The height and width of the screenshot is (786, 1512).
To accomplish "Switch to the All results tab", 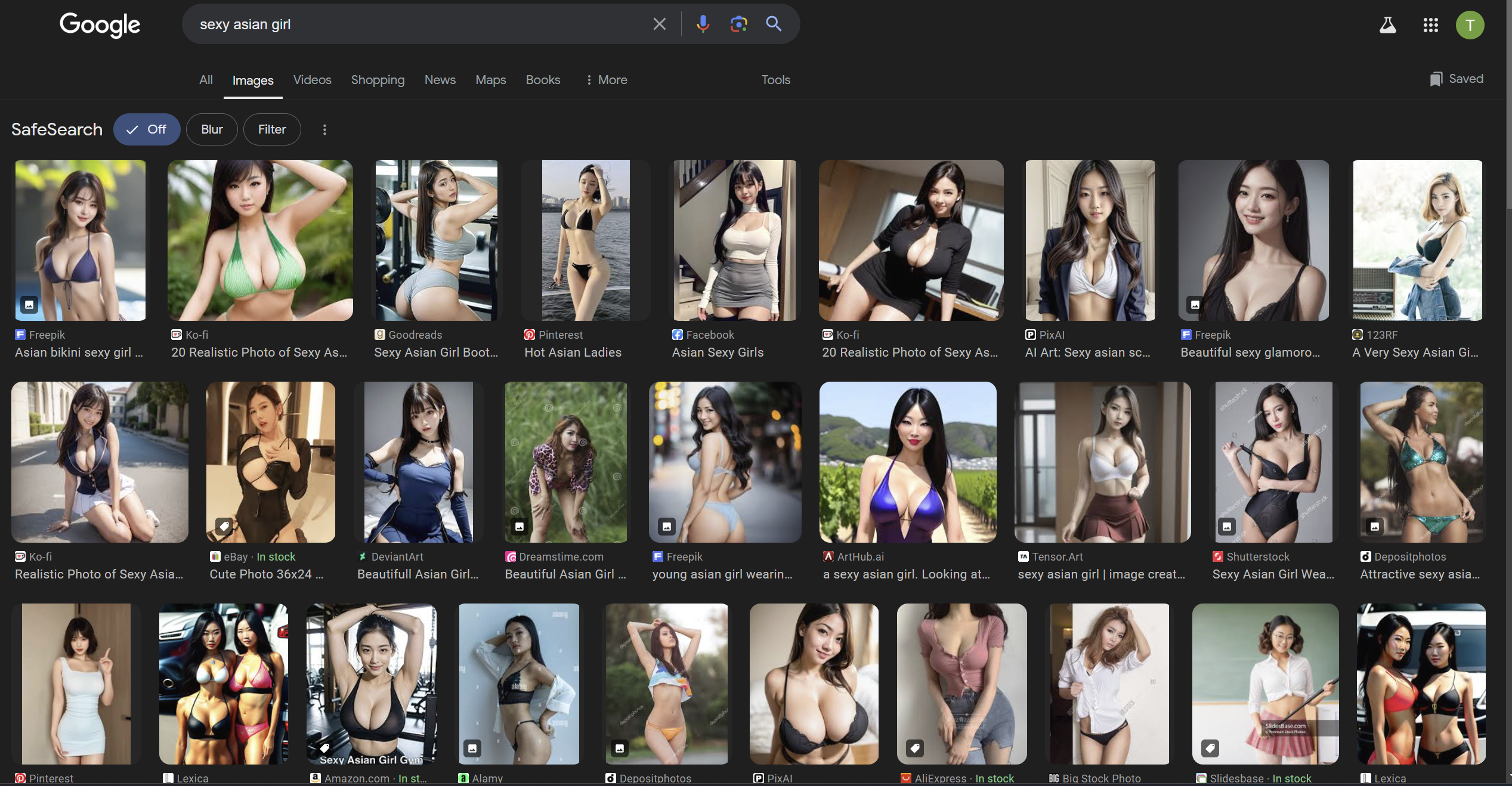I will click(x=206, y=80).
